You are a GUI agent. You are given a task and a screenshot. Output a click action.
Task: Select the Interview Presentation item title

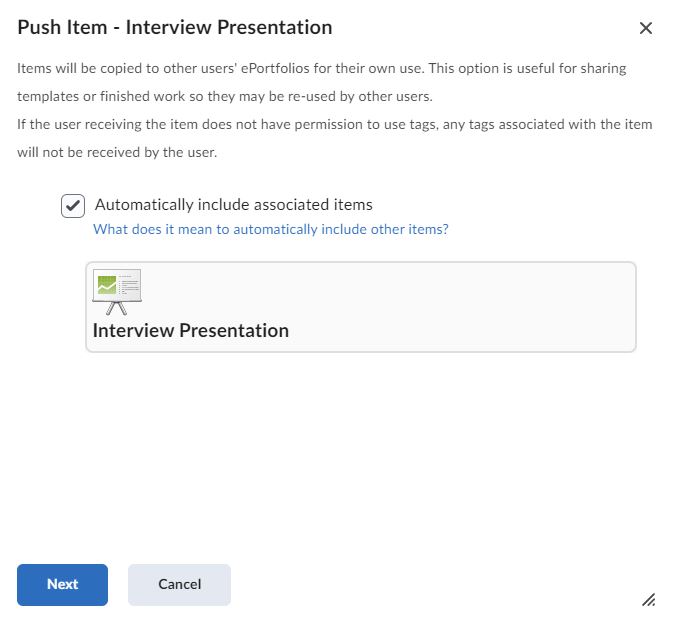[190, 330]
